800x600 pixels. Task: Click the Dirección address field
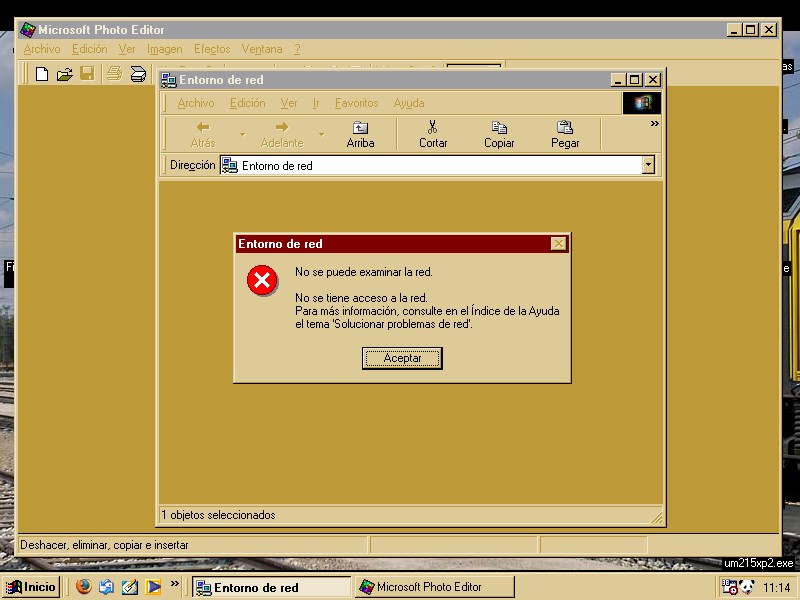431,165
